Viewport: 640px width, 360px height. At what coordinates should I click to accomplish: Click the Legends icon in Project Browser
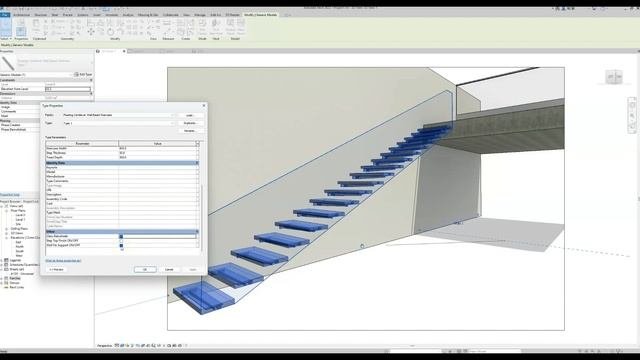(6, 260)
